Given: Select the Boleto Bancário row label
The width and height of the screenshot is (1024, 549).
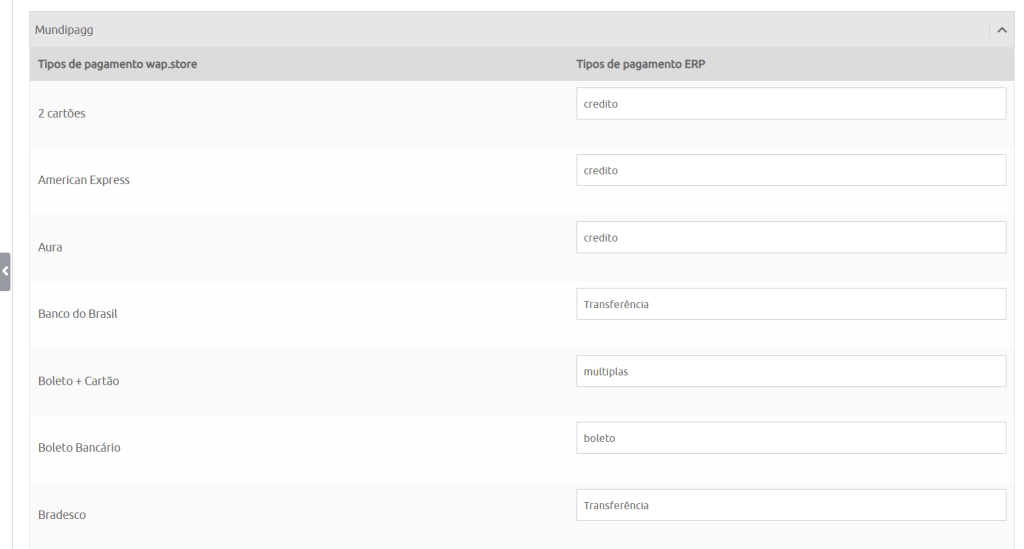Looking at the screenshot, I should (80, 448).
